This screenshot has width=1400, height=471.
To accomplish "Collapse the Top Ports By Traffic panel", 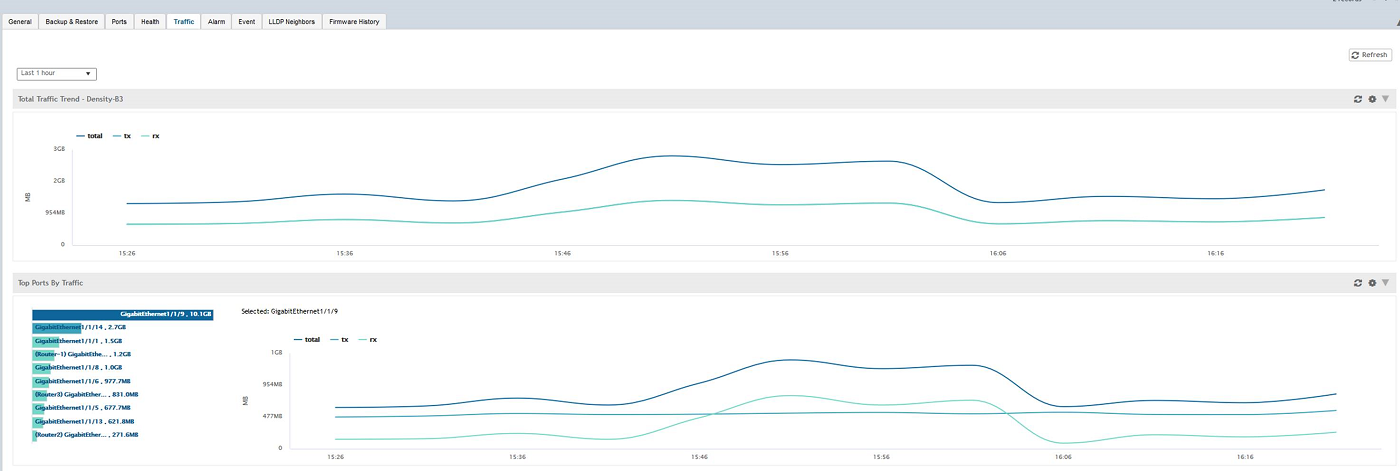I will tap(1385, 283).
